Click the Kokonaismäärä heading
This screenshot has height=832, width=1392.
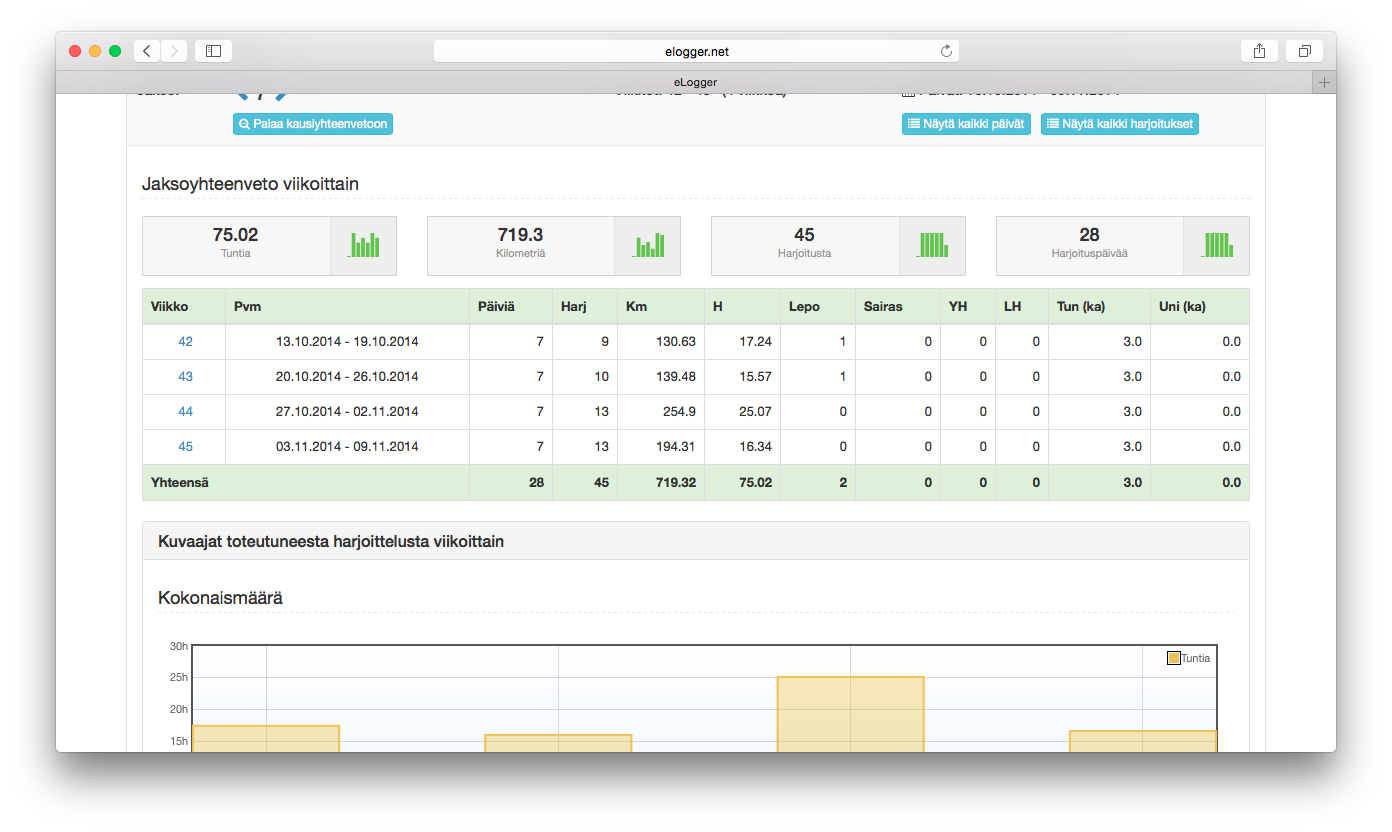[220, 598]
